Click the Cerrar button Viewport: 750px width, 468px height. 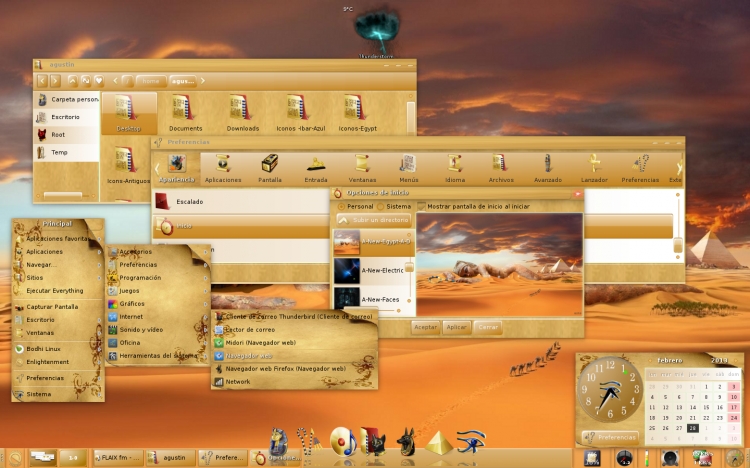point(488,327)
